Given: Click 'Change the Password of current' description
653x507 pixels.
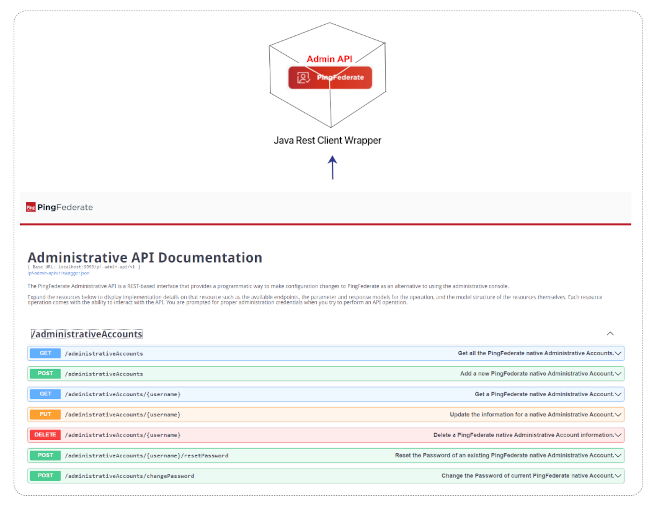Looking at the screenshot, I should click(528, 476).
